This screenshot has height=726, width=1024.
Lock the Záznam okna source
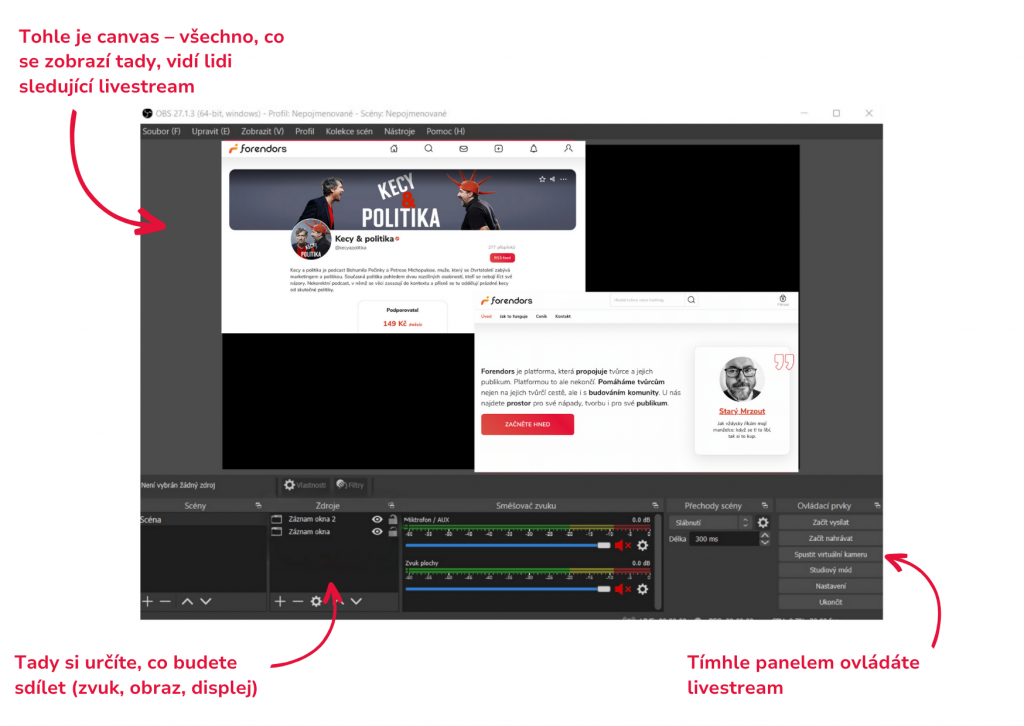click(x=392, y=533)
